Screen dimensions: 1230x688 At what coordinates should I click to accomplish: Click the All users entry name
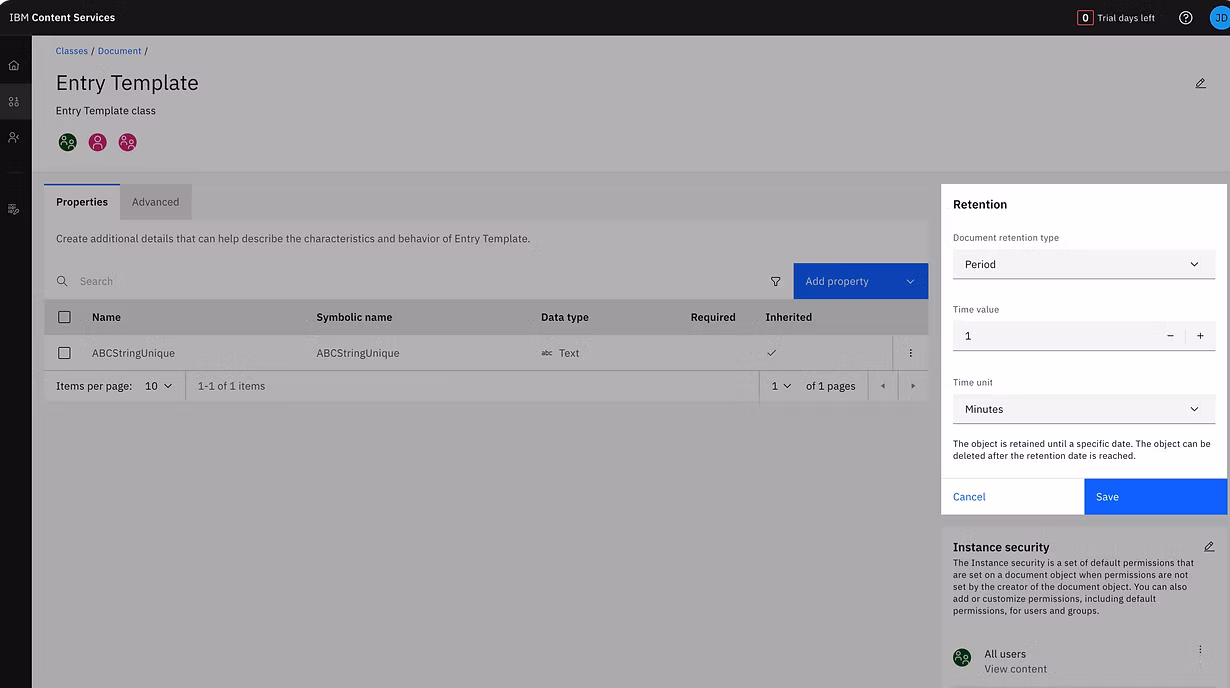[x=1005, y=654]
